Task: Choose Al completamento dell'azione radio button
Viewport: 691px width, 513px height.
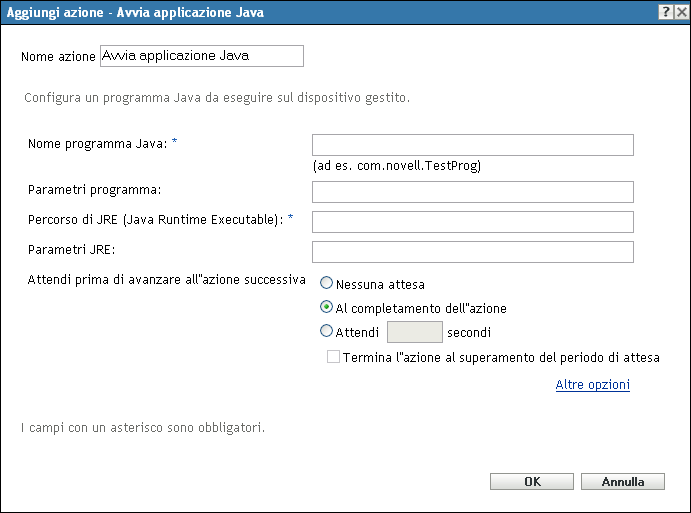Action: (x=327, y=308)
